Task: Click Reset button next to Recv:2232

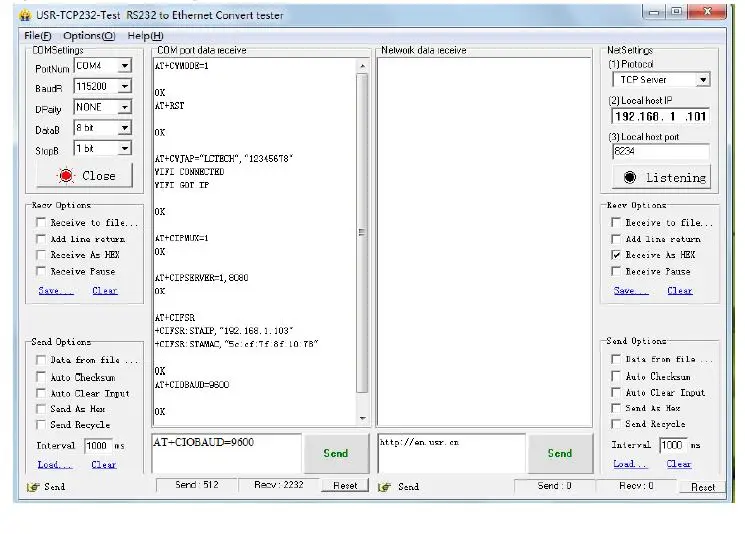Action: click(x=345, y=486)
